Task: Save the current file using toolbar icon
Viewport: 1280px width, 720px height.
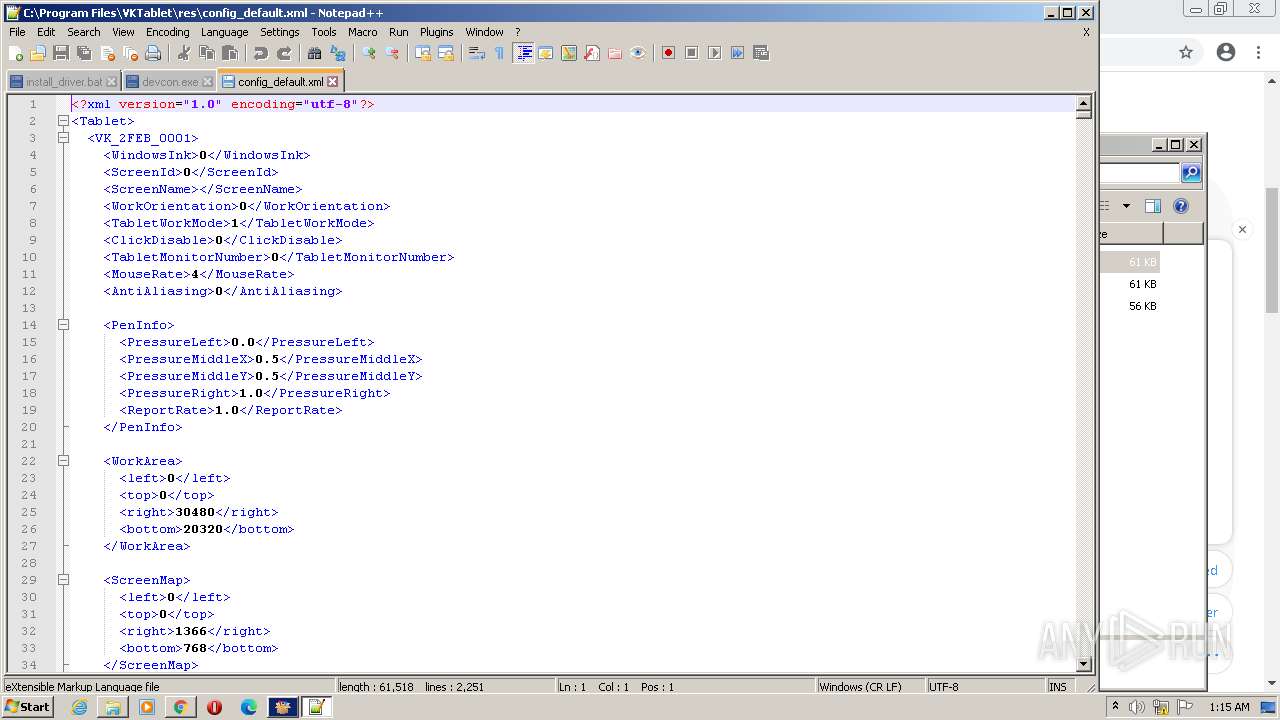Action: coord(61,53)
